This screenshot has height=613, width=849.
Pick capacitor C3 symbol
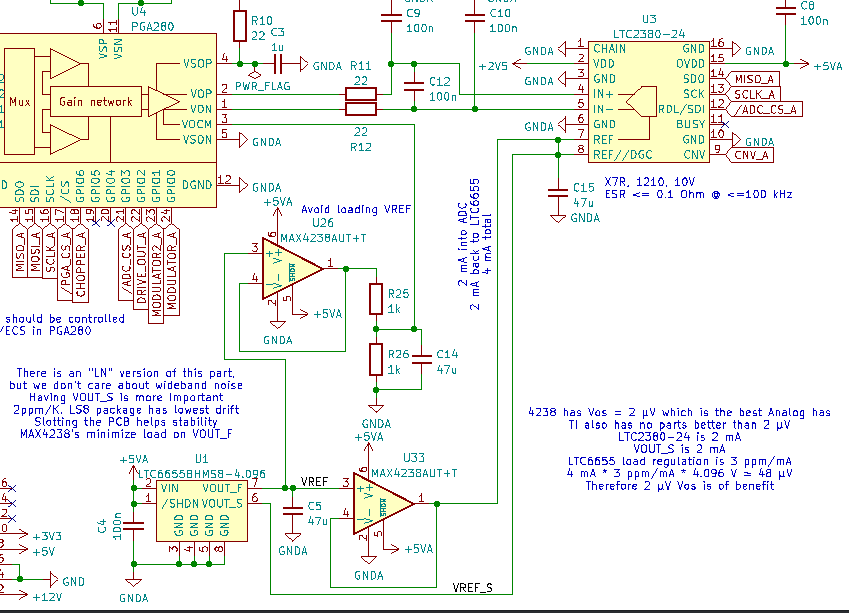point(278,64)
